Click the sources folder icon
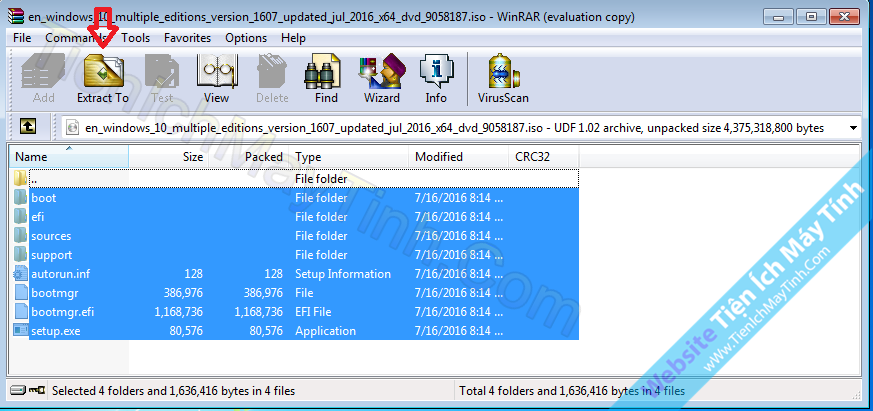The width and height of the screenshot is (873, 411). click(21, 236)
